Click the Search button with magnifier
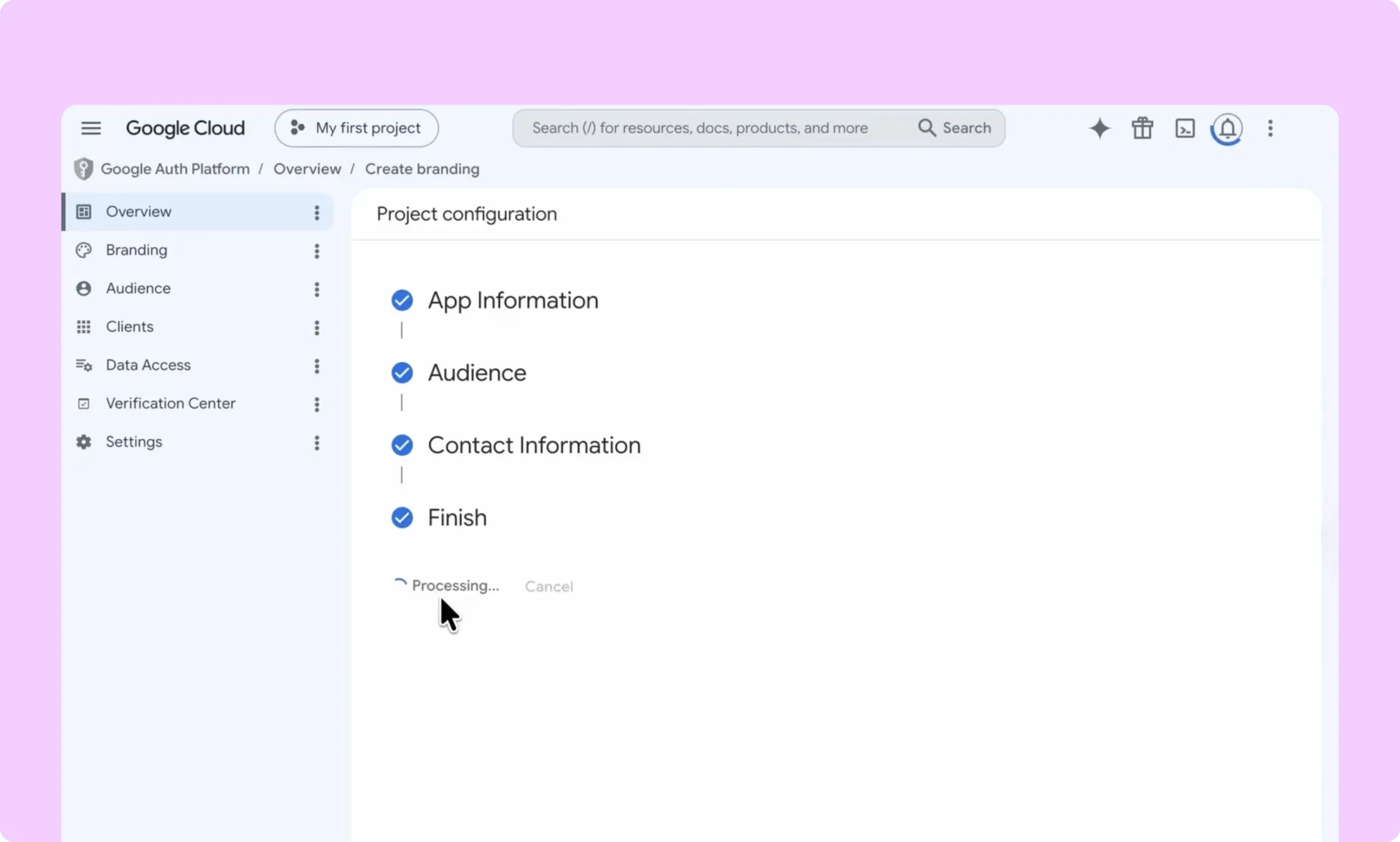Screen dimensions: 1400x842 [955, 128]
